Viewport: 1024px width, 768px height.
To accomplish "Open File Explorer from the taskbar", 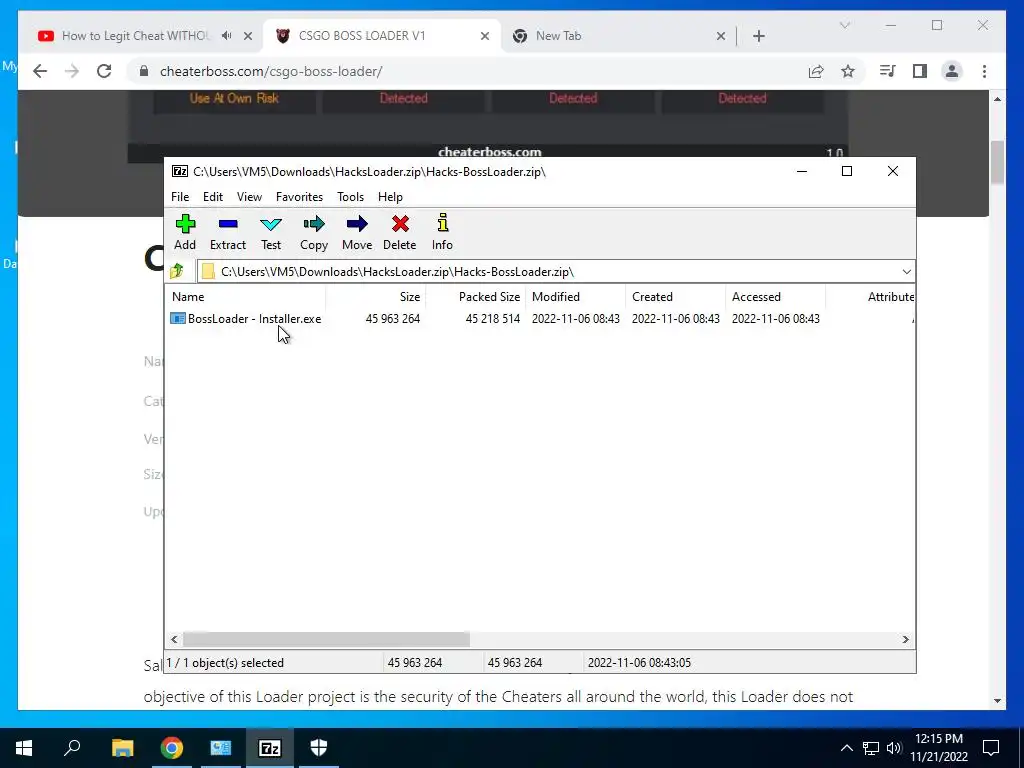I will (122, 748).
